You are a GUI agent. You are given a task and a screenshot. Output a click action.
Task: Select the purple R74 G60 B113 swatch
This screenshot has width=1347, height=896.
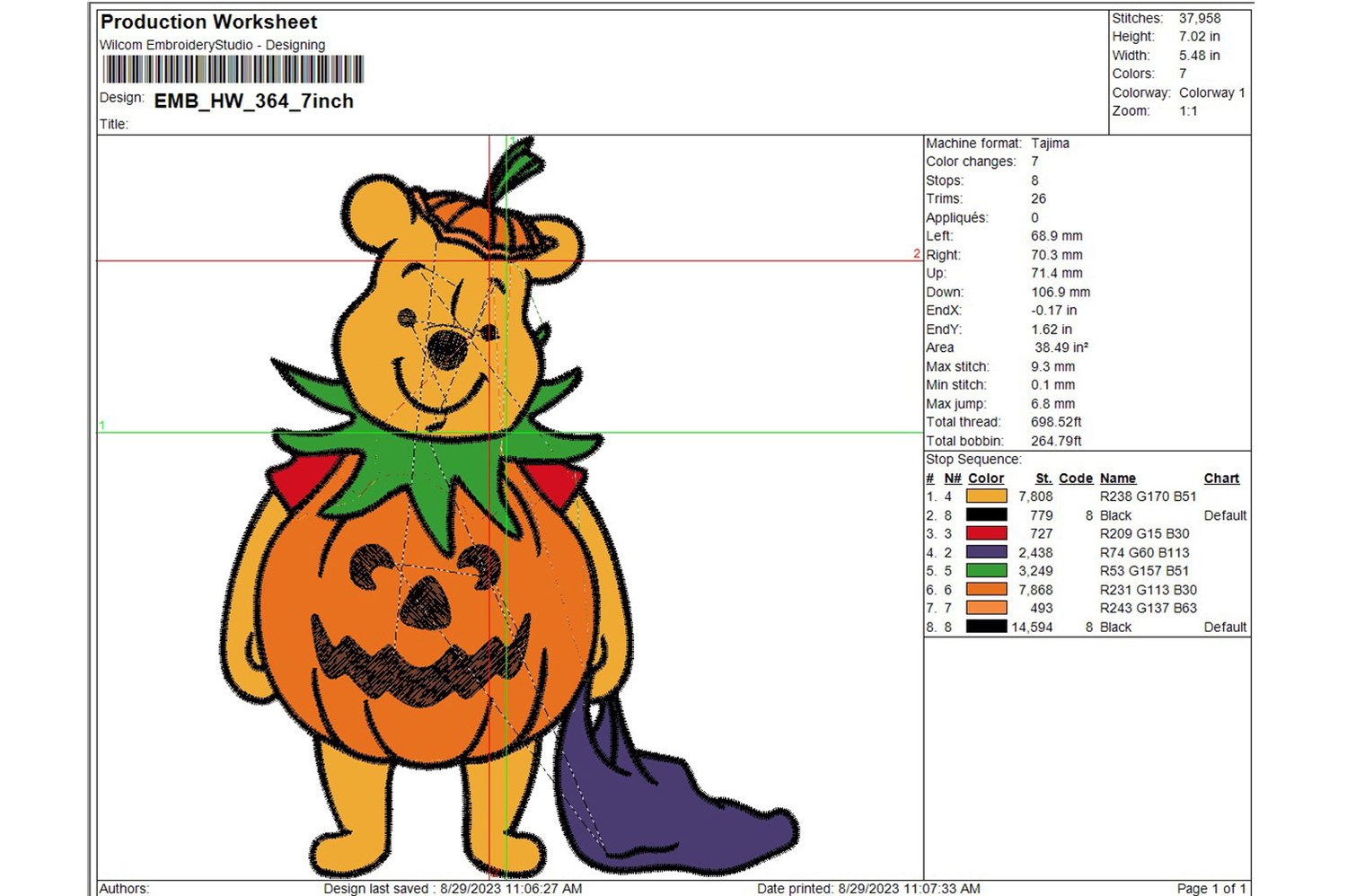coord(986,552)
